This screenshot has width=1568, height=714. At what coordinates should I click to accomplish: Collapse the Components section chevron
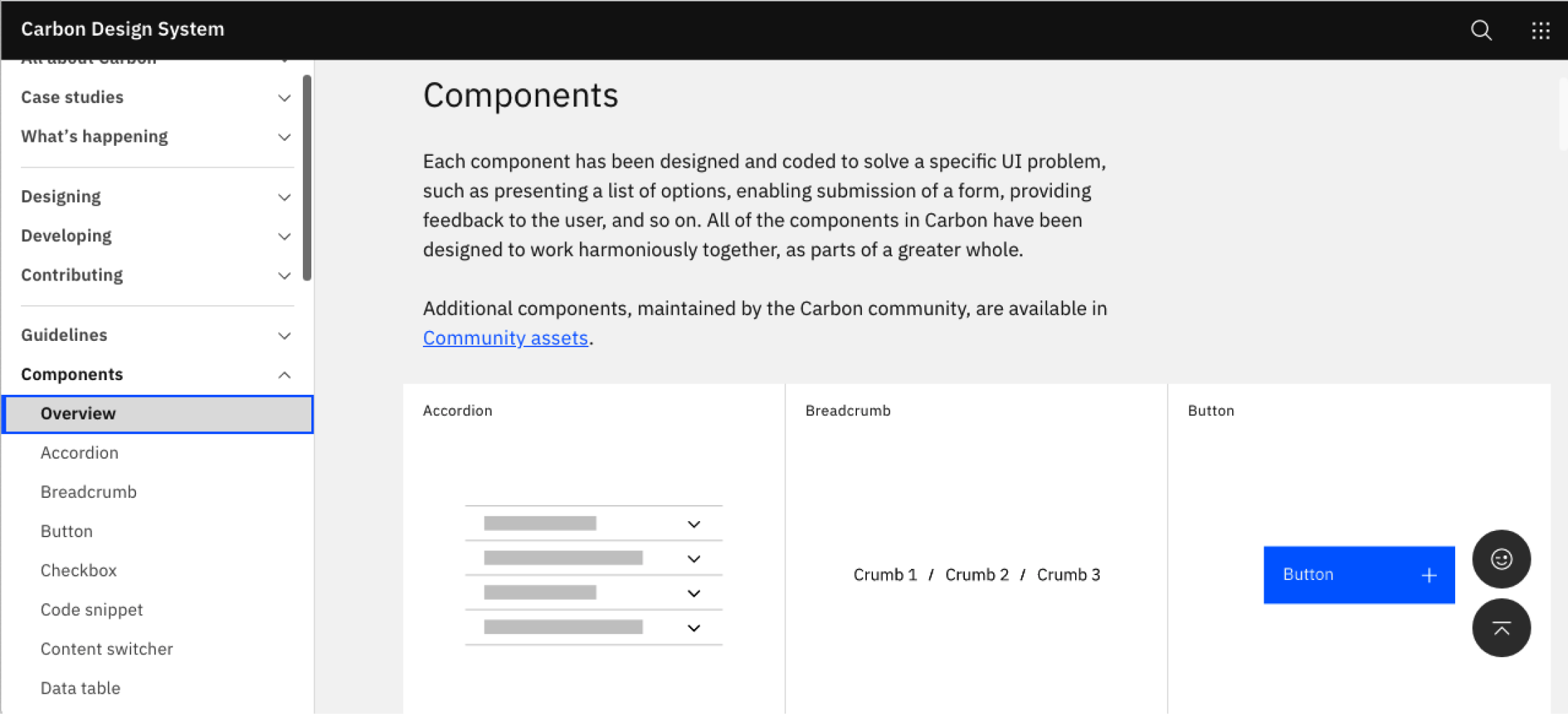tap(284, 375)
